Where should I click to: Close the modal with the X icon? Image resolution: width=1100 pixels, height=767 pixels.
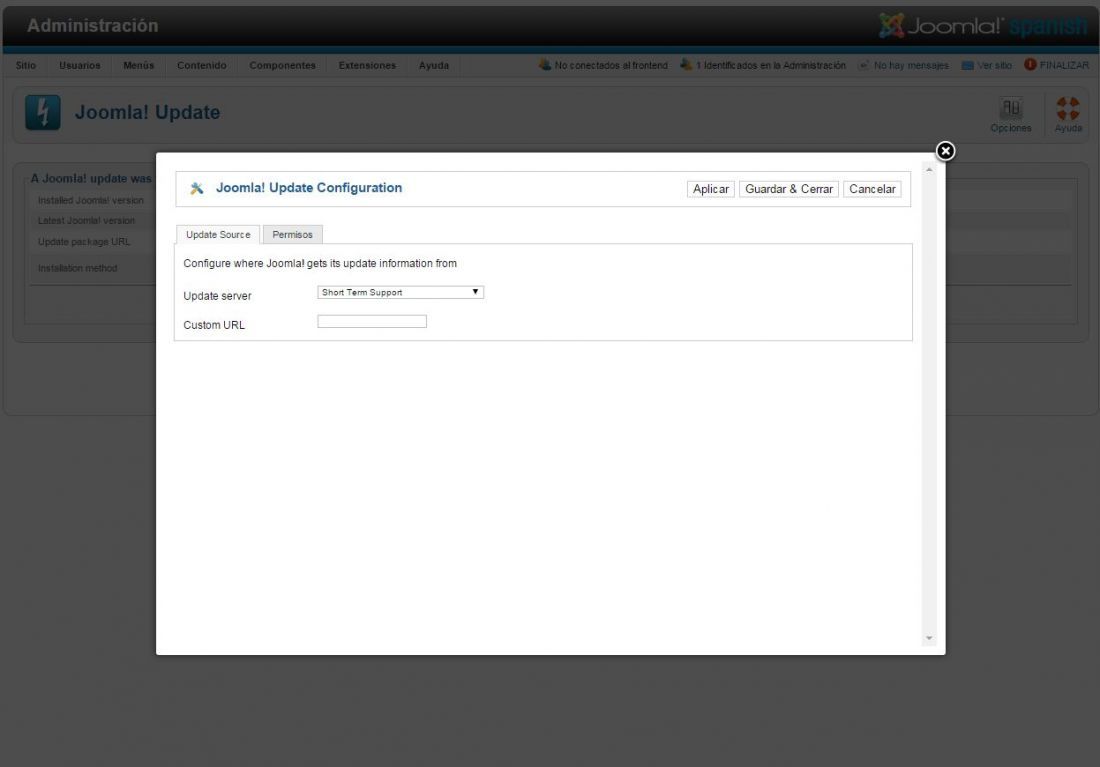tap(945, 151)
